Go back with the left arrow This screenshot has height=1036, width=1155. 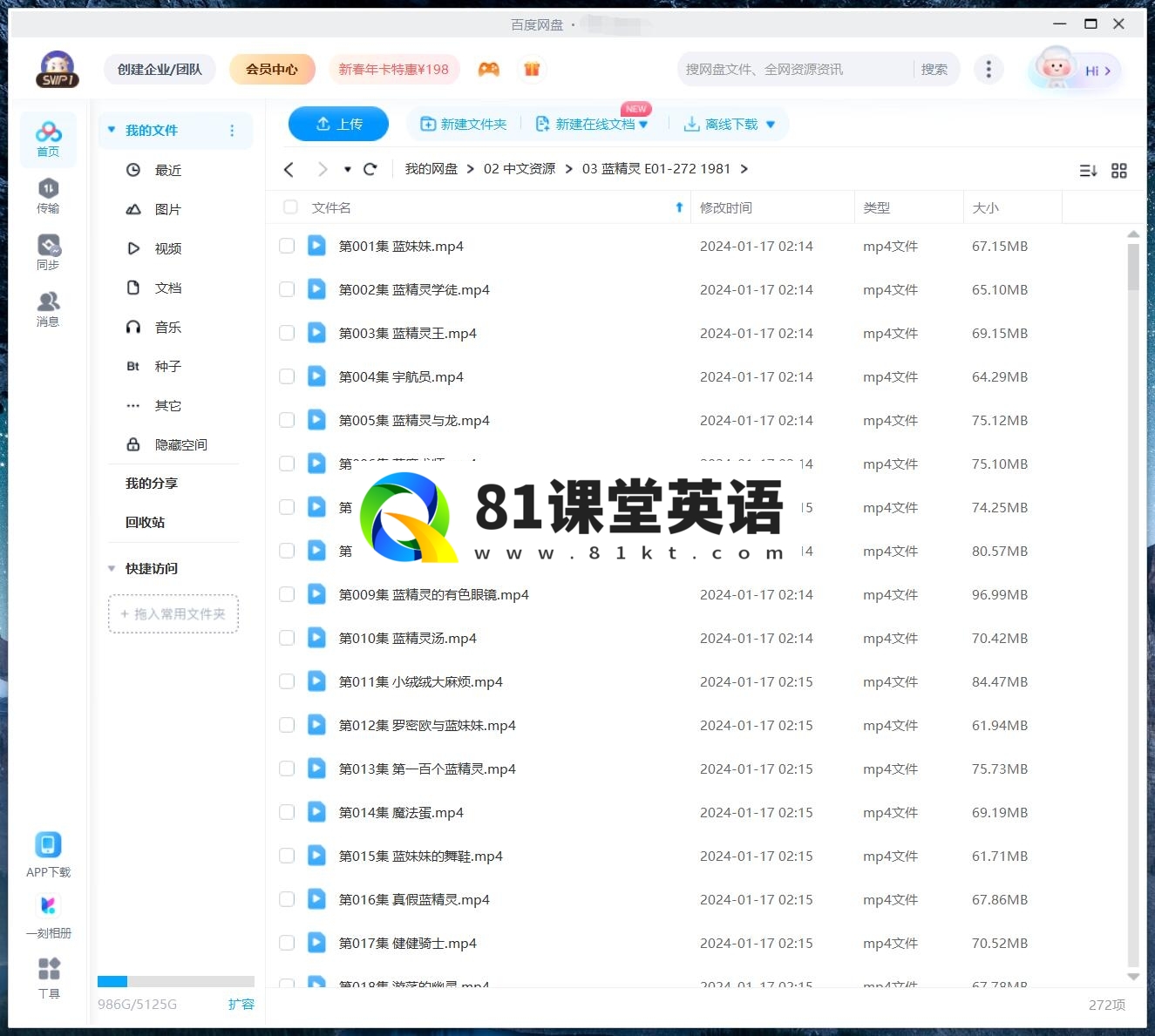point(289,169)
